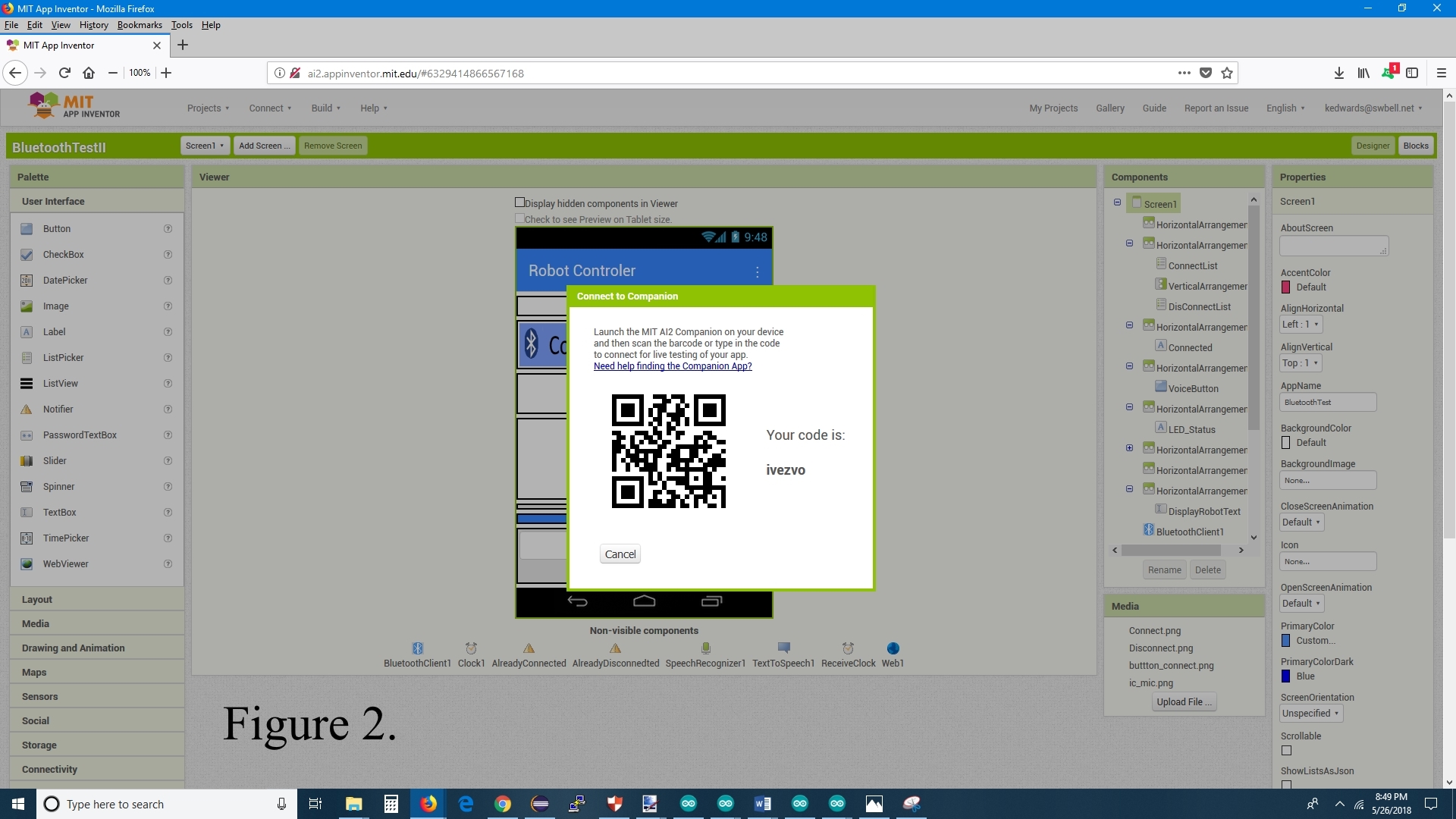This screenshot has width=1456, height=819.
Task: Open the ScreenOrientation Unspecified dropdown
Action: [1310, 714]
